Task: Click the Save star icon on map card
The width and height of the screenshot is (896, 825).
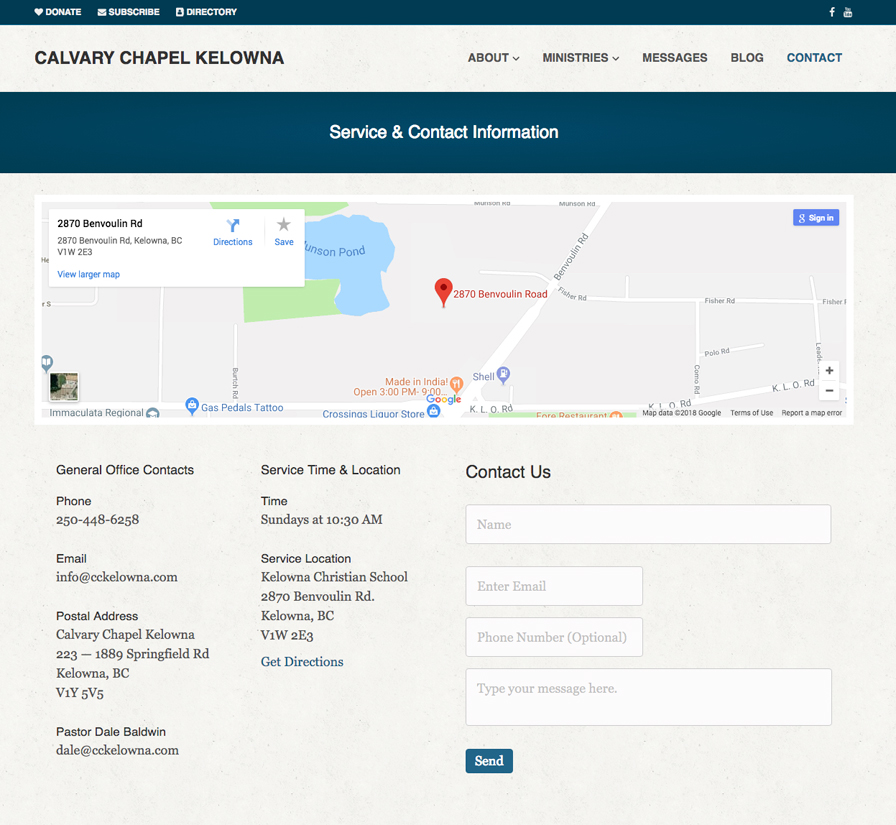Action: click(283, 225)
